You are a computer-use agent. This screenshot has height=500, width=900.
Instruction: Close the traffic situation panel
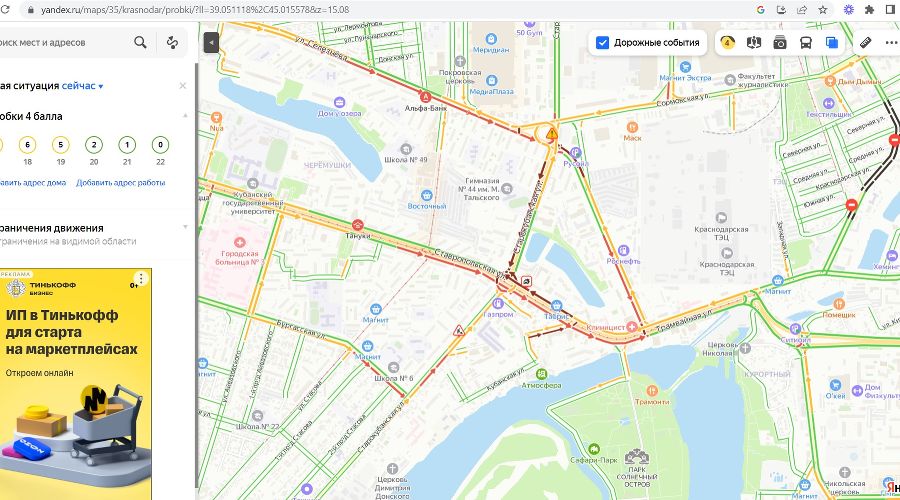(183, 86)
